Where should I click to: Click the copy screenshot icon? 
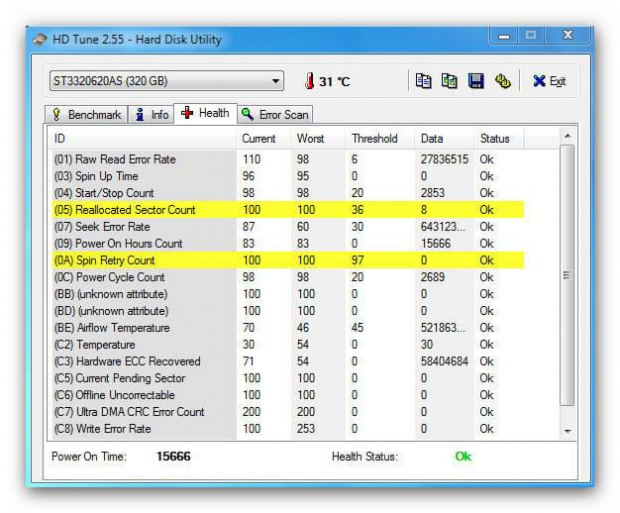449,81
